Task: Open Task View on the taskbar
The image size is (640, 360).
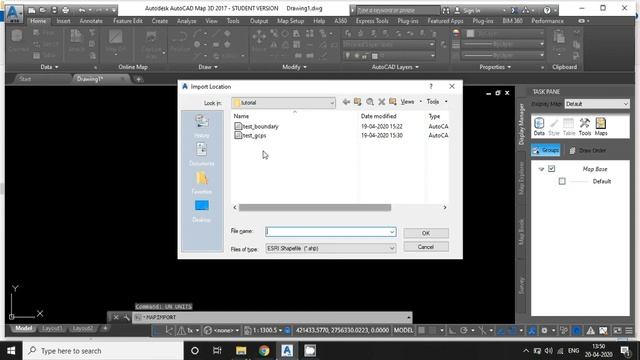Action: click(x=217, y=351)
